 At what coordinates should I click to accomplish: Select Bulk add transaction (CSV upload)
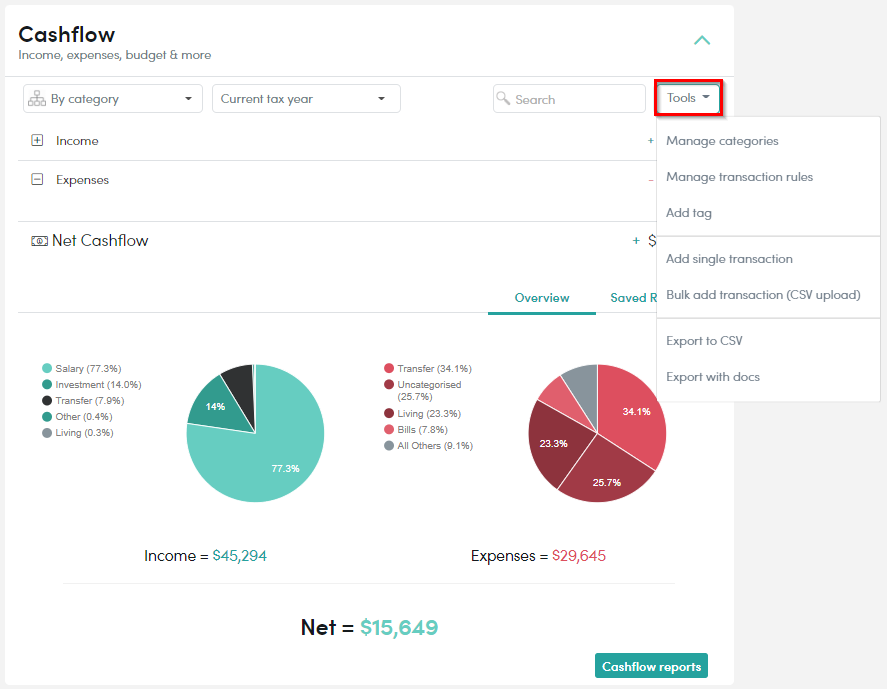763,295
